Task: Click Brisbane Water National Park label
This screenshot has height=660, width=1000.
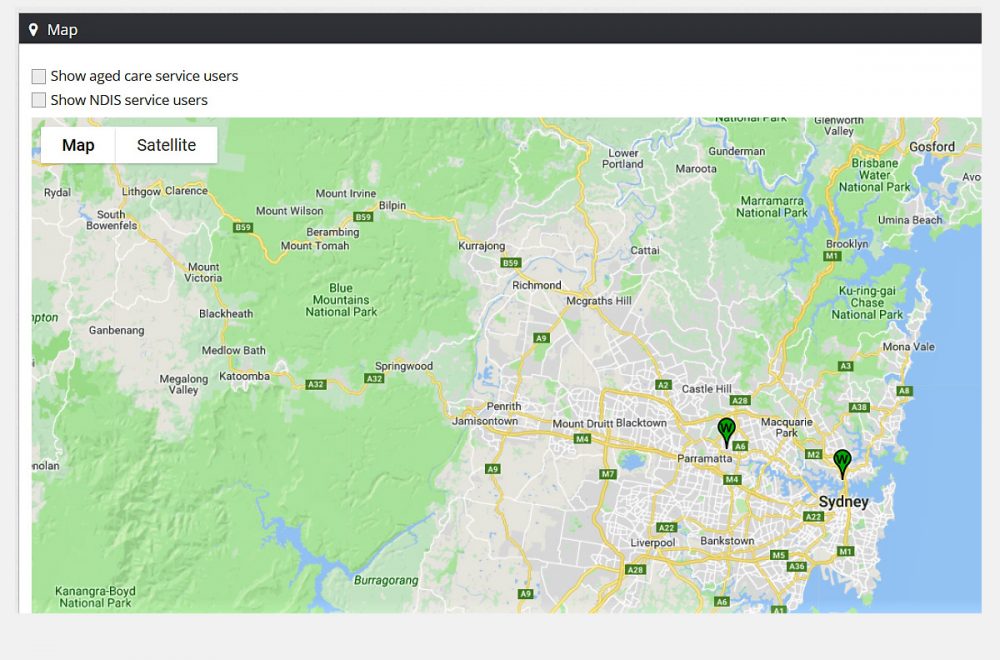Action: (874, 175)
